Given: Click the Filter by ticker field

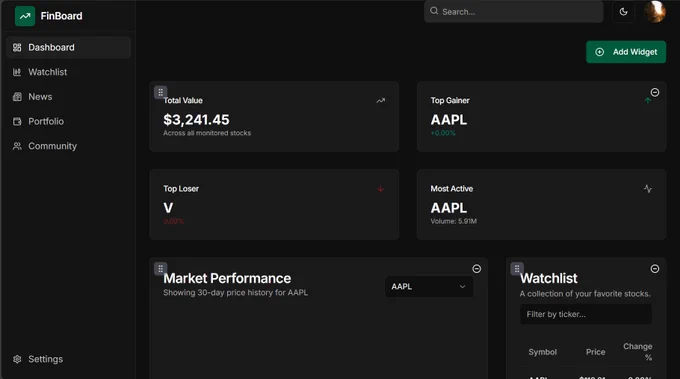Looking at the screenshot, I should click(x=585, y=314).
